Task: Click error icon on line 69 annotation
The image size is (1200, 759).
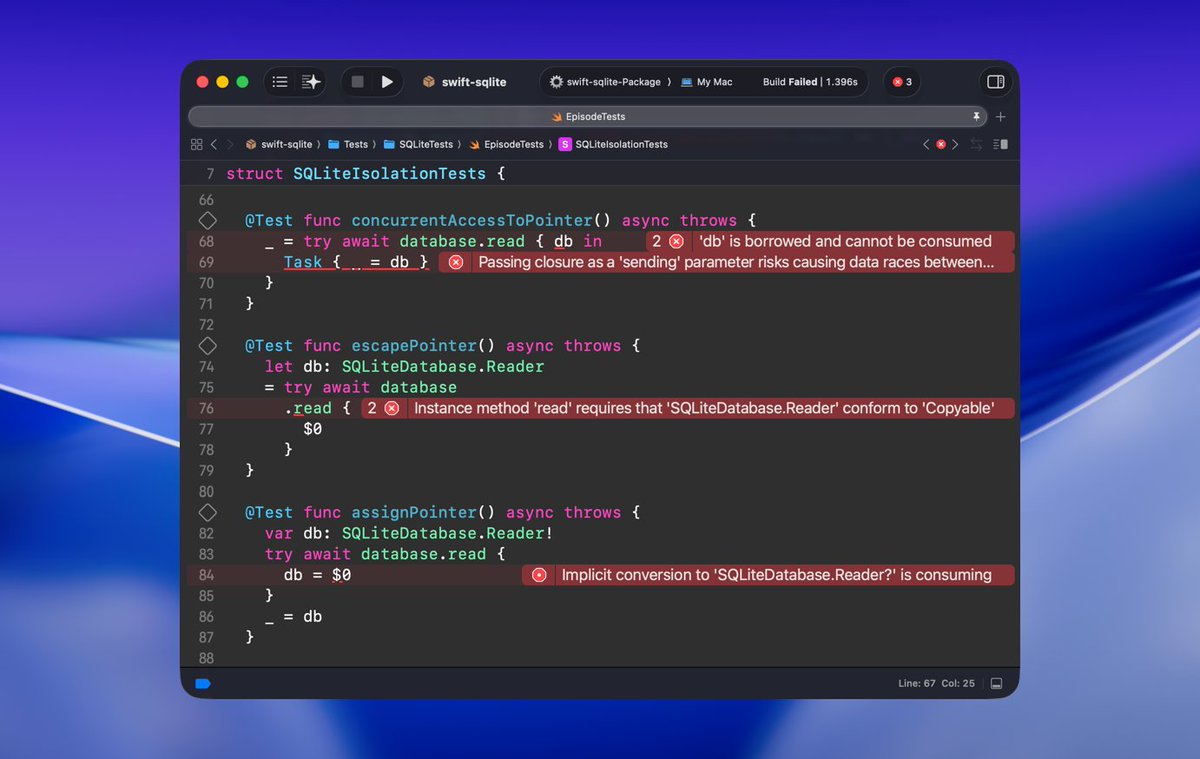Action: click(x=456, y=262)
